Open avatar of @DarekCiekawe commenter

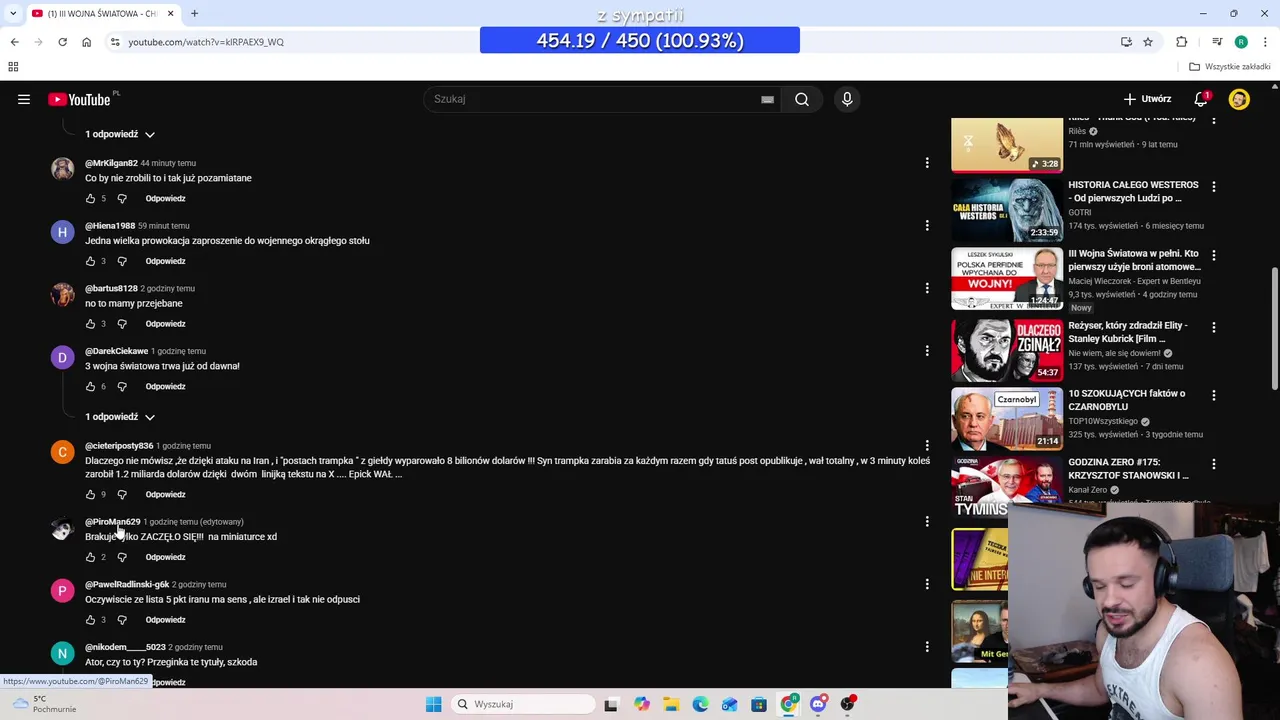(x=62, y=357)
